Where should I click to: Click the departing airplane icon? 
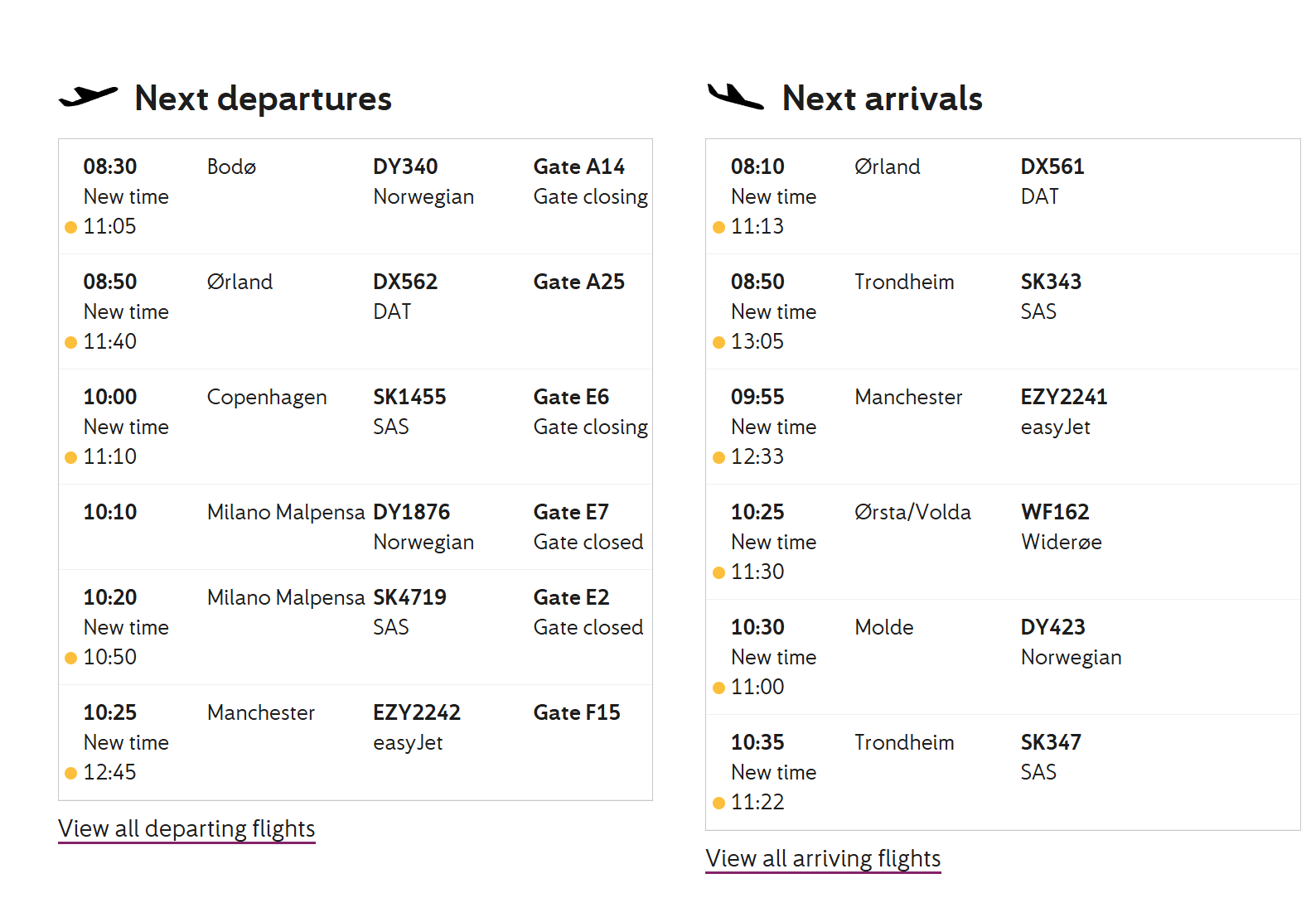coord(89,97)
